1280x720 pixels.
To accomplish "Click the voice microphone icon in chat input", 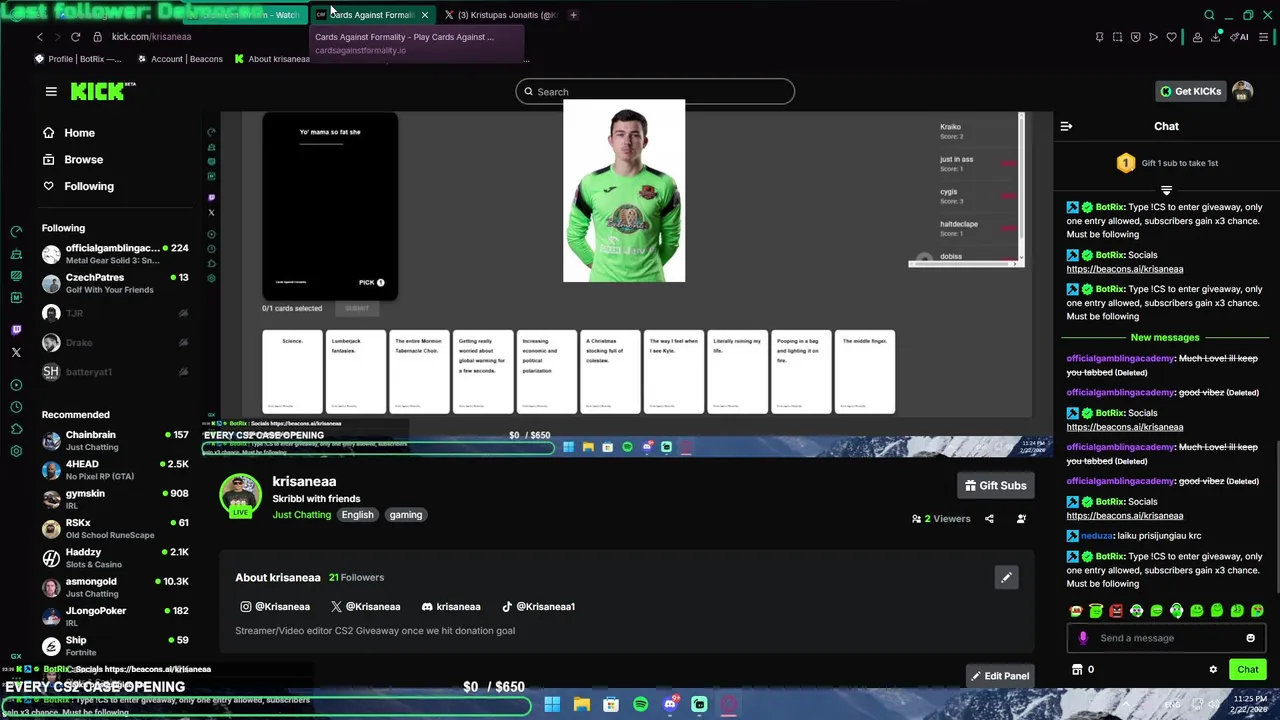I will [1082, 638].
